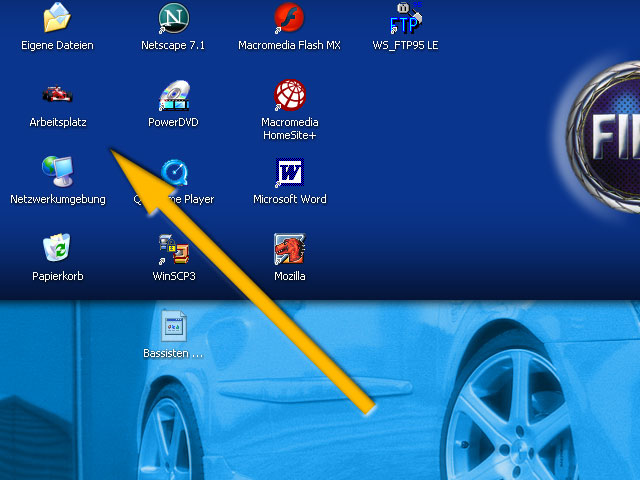Open the Netzwerkumgebung network icon
This screenshot has height=480, width=640.
point(57,172)
